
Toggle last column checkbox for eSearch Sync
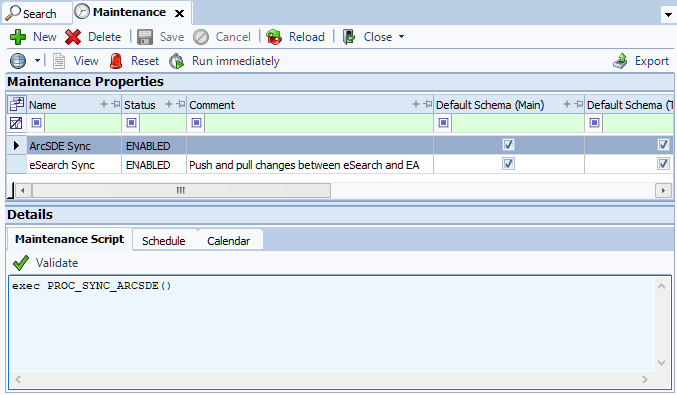pyautogui.click(x=664, y=164)
